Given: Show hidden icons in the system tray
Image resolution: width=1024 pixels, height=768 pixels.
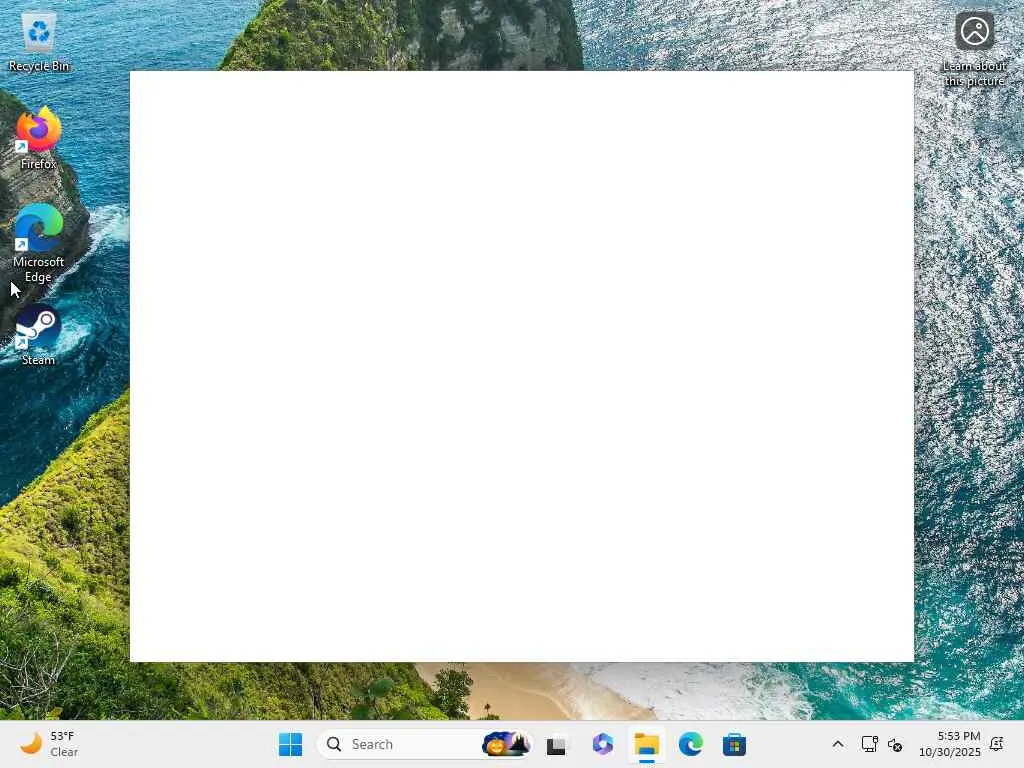Looking at the screenshot, I should 838,744.
